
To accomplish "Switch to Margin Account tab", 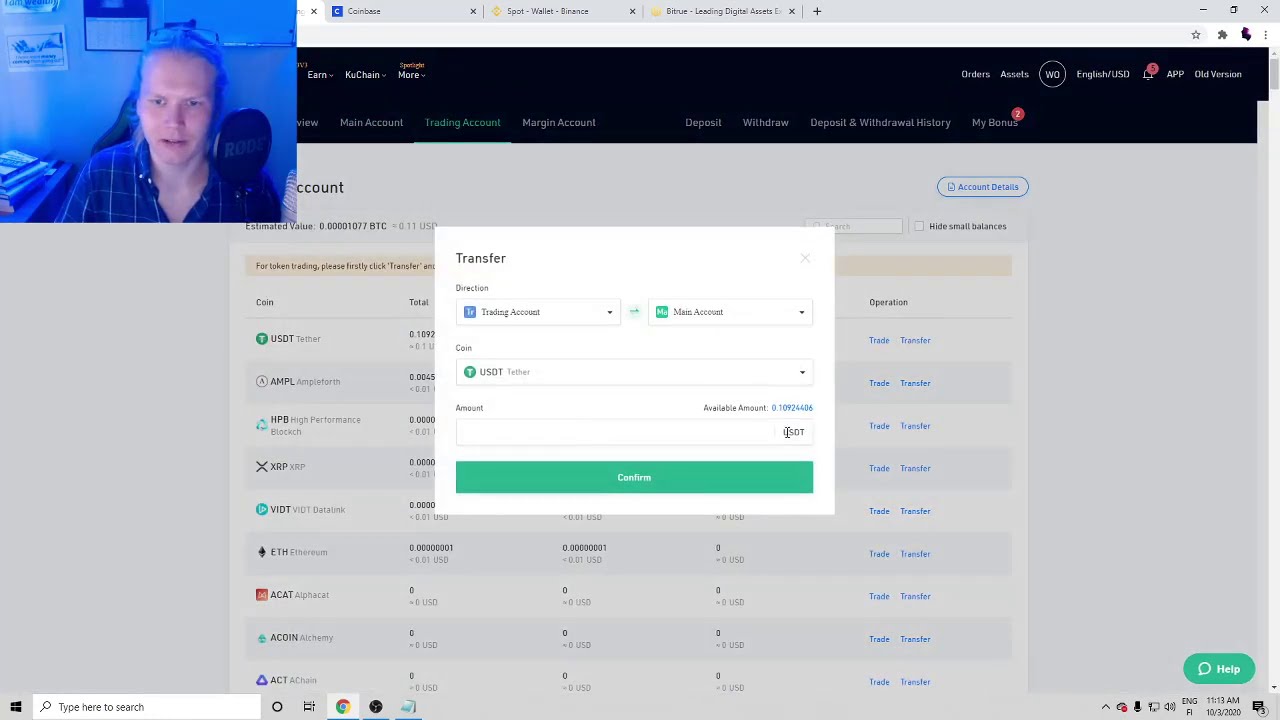I will pos(559,122).
